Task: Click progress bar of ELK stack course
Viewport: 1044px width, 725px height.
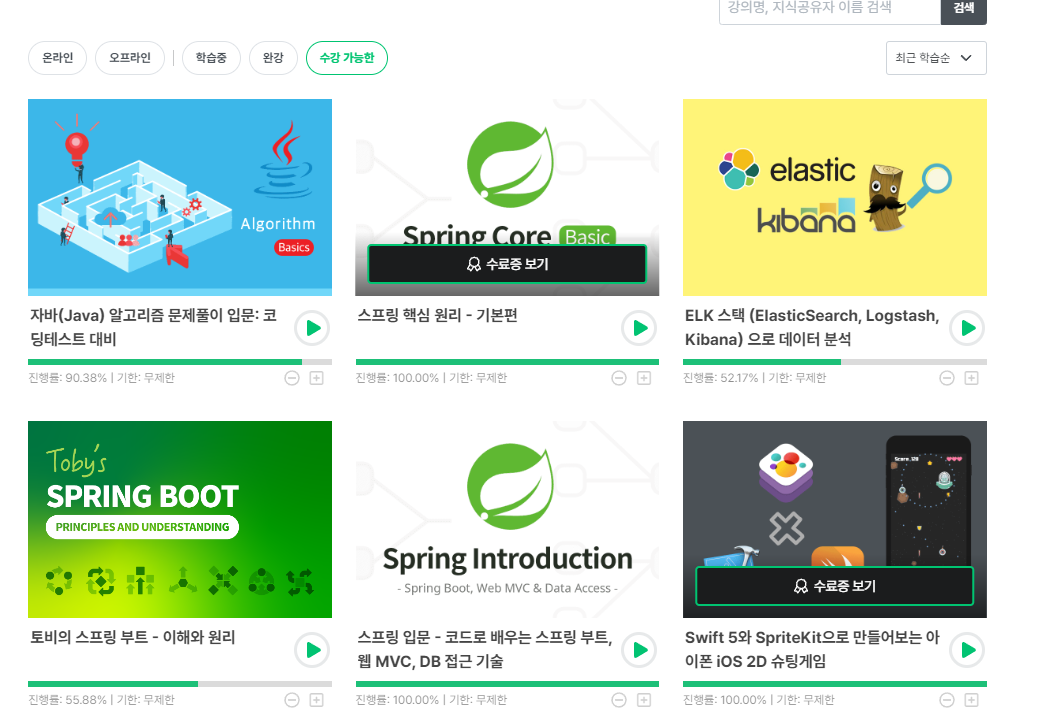Action: click(835, 362)
